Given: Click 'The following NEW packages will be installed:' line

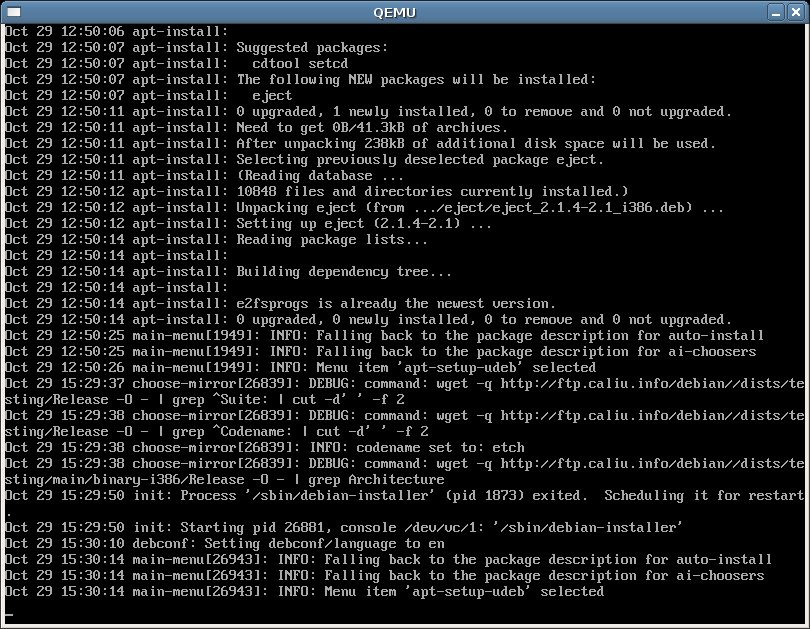Looking at the screenshot, I should pos(301,80).
